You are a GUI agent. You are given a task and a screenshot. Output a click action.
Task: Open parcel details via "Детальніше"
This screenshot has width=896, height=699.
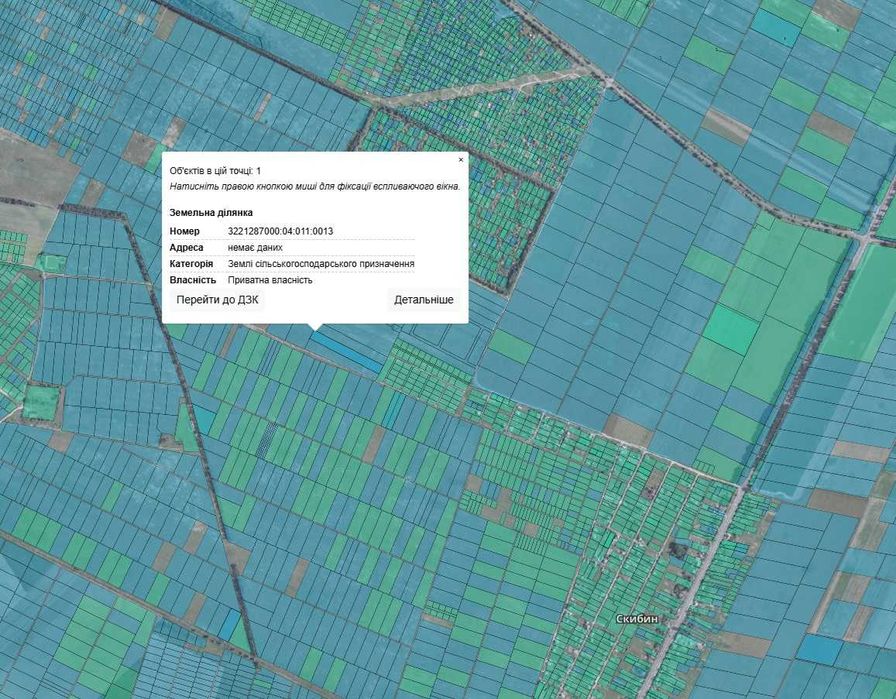click(423, 299)
